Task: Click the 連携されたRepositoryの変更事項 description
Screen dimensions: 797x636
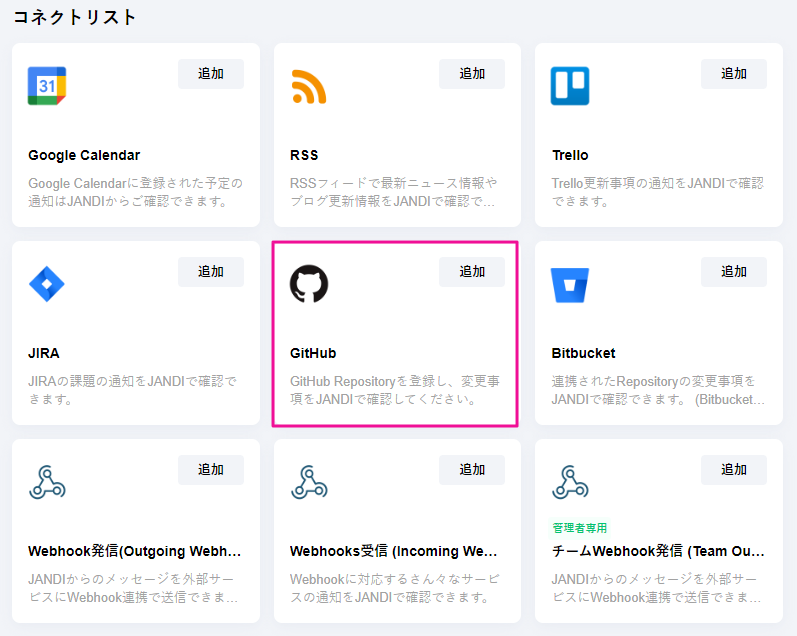Action: [x=658, y=390]
